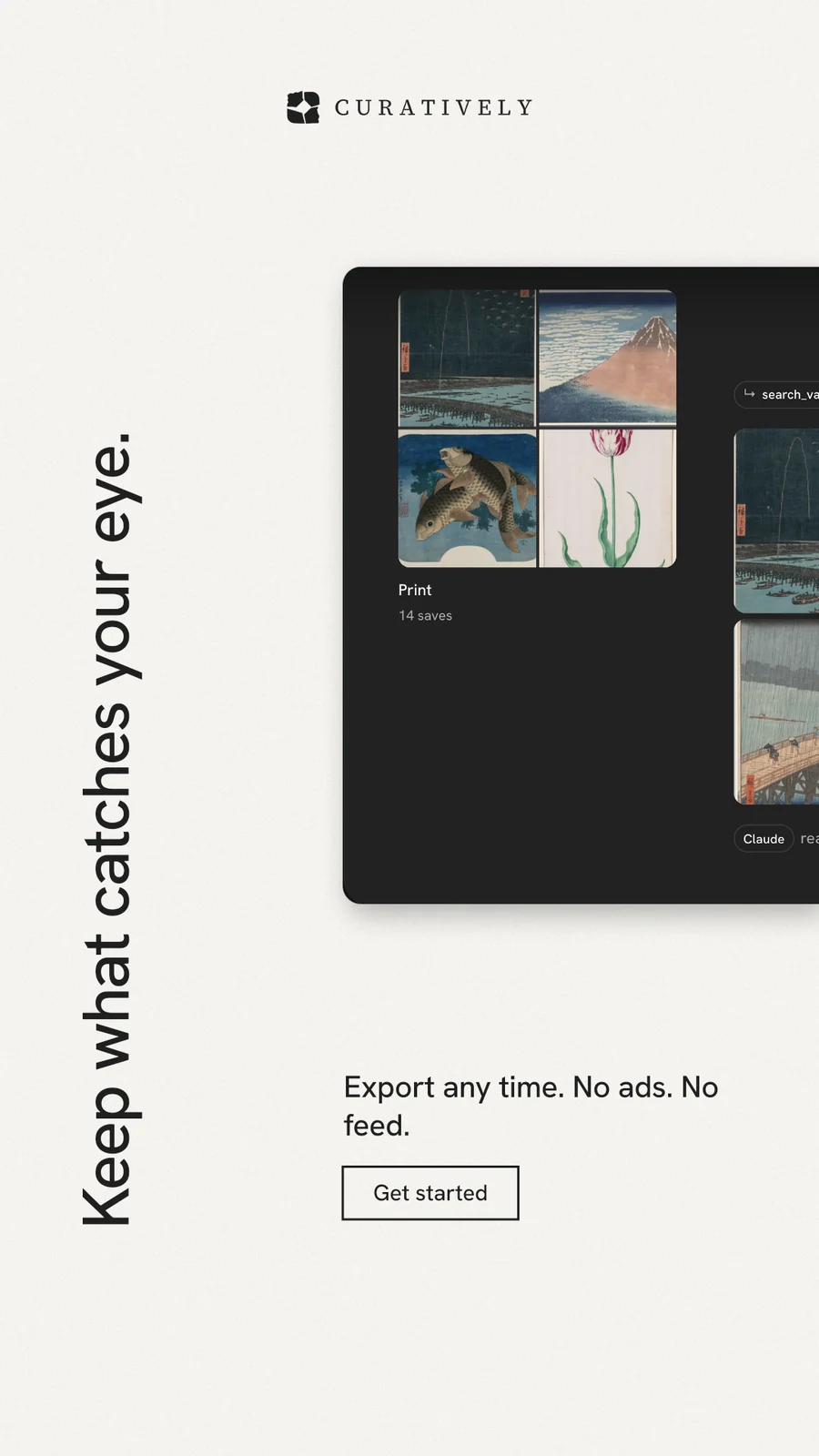Open the CURATIVELY wordmark link
This screenshot has width=819, height=1456.
434,108
